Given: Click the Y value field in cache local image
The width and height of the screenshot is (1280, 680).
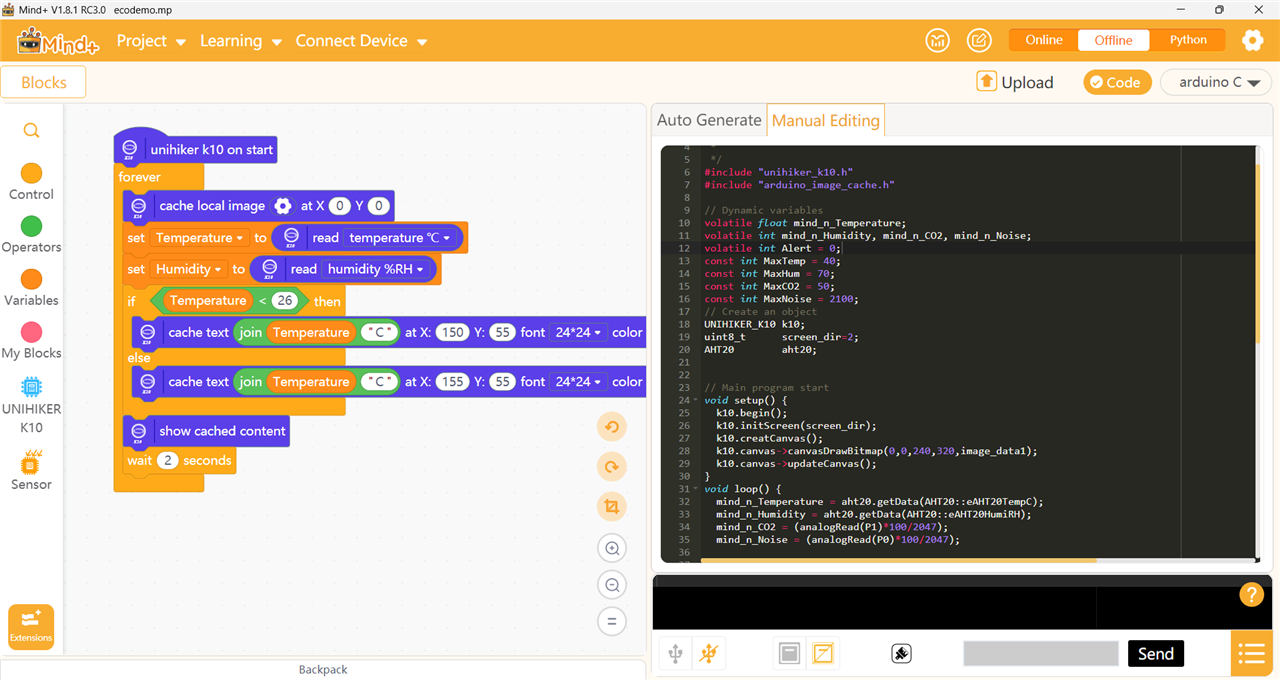Looking at the screenshot, I should point(378,206).
